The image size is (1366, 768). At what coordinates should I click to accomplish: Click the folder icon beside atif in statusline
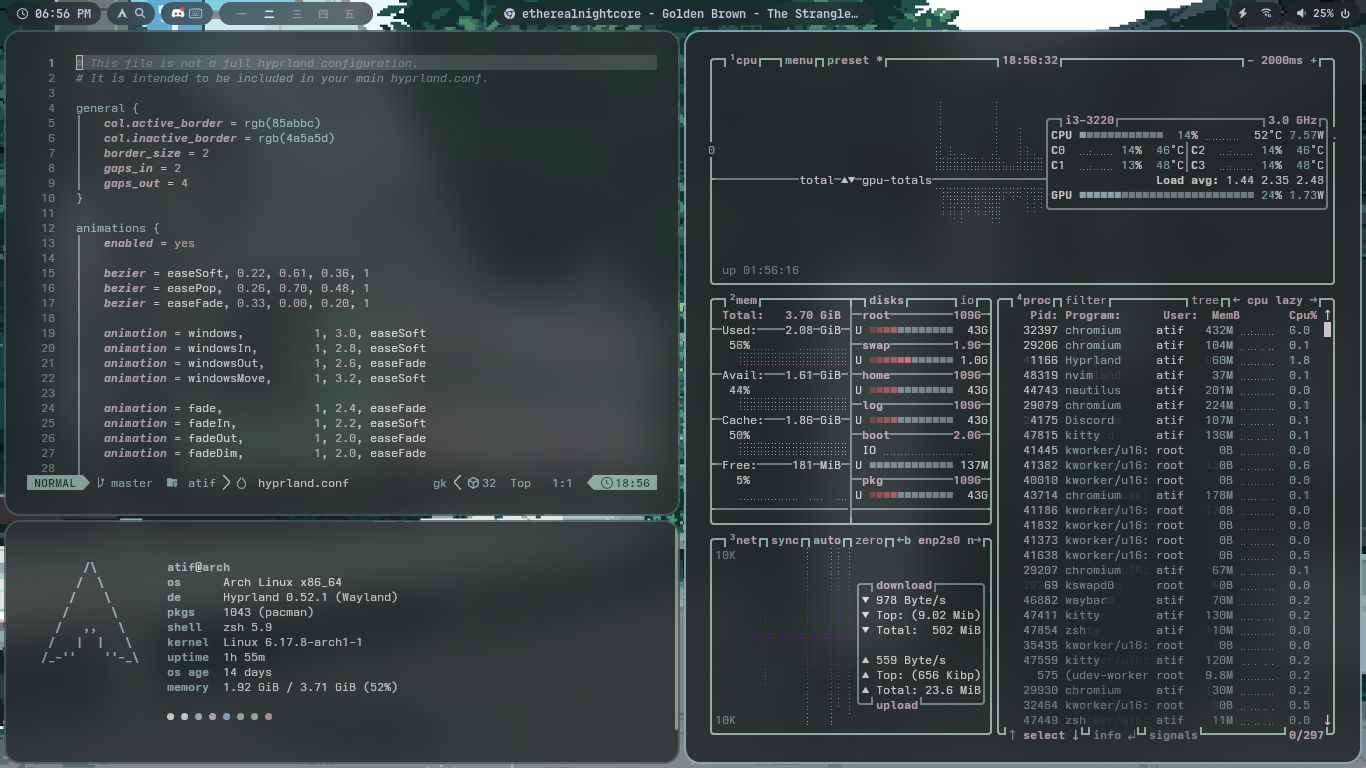[172, 483]
